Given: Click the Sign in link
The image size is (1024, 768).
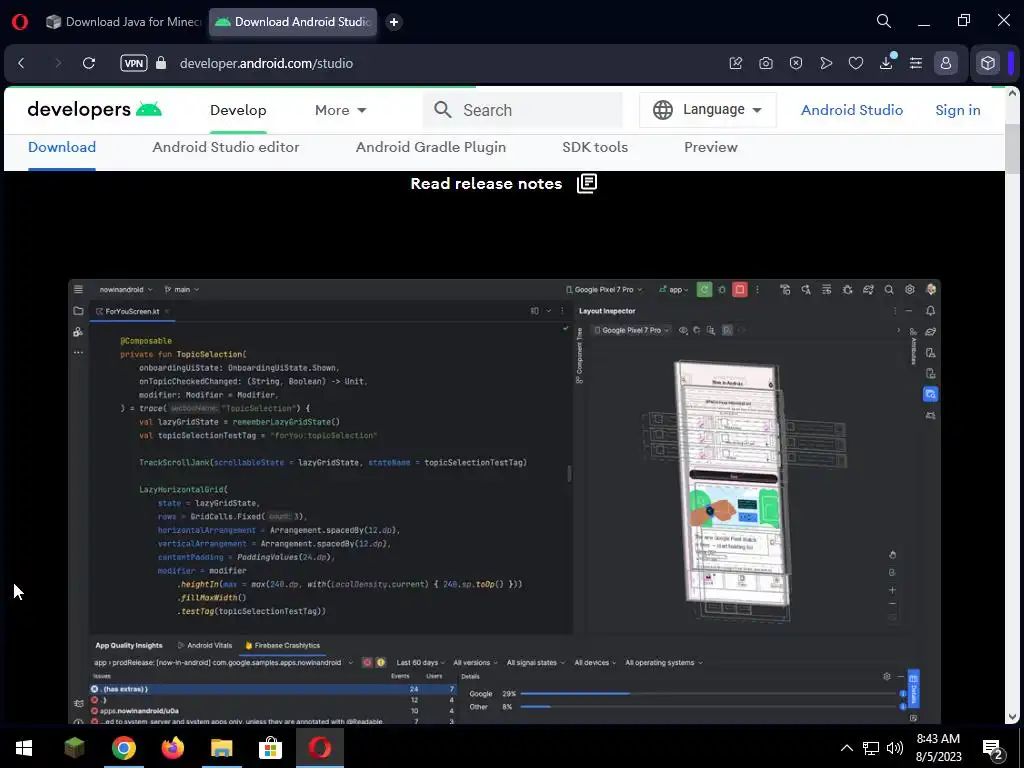Looking at the screenshot, I should click(958, 110).
